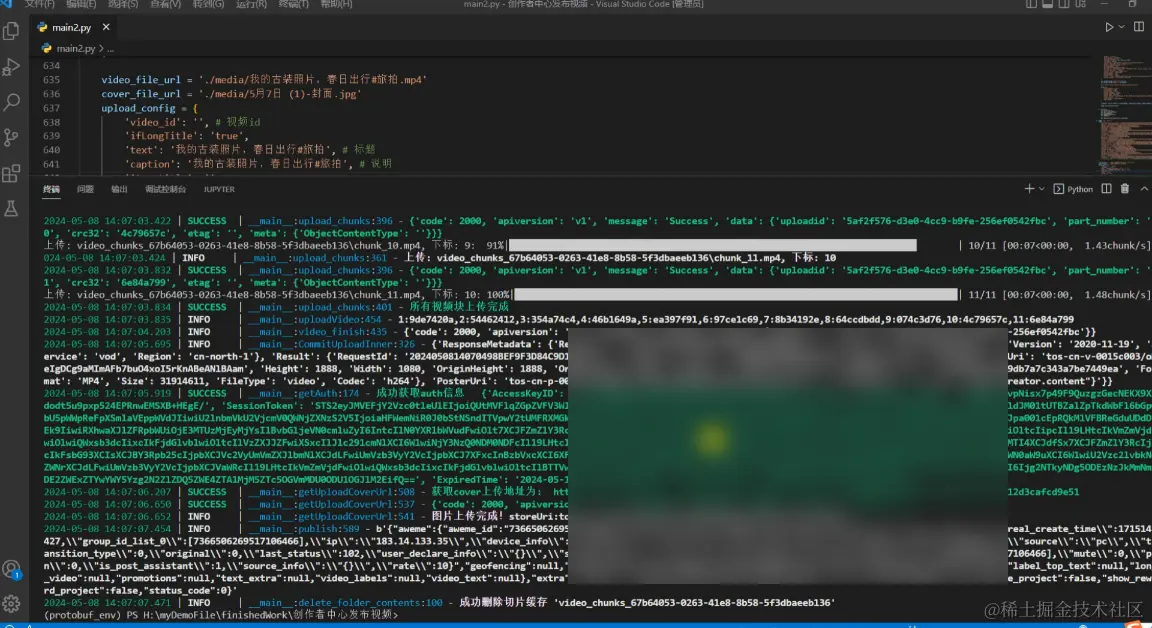Open the Manage gear settings menu

point(11,604)
